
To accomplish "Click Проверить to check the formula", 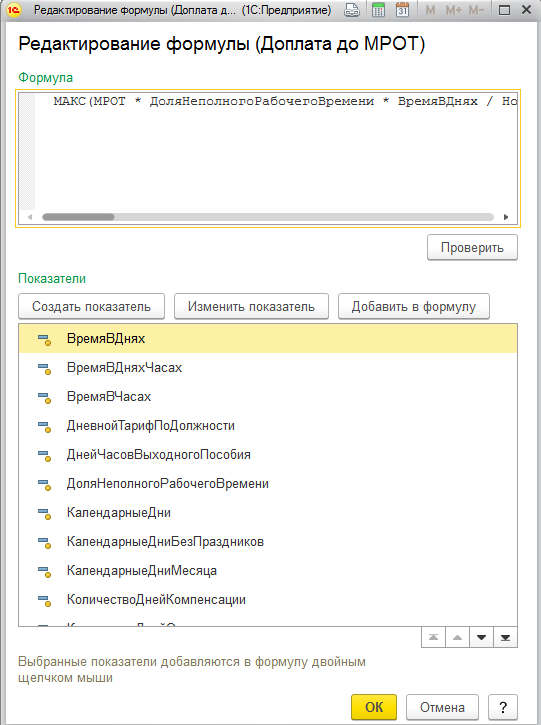I will pos(472,247).
